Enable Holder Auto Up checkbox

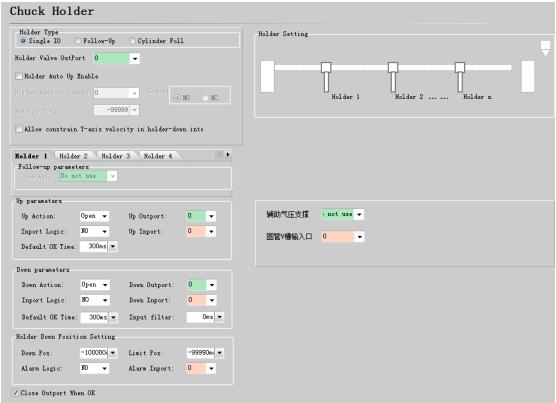(19, 76)
